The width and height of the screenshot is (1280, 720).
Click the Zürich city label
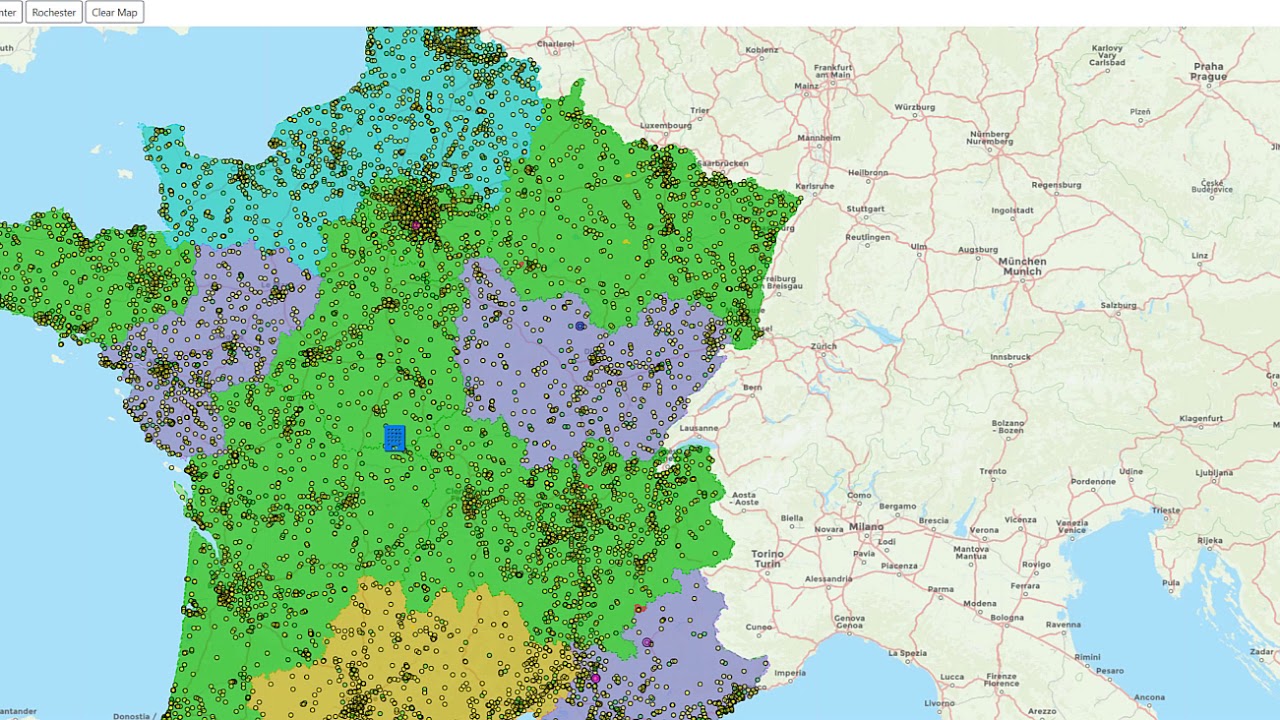[x=824, y=346]
